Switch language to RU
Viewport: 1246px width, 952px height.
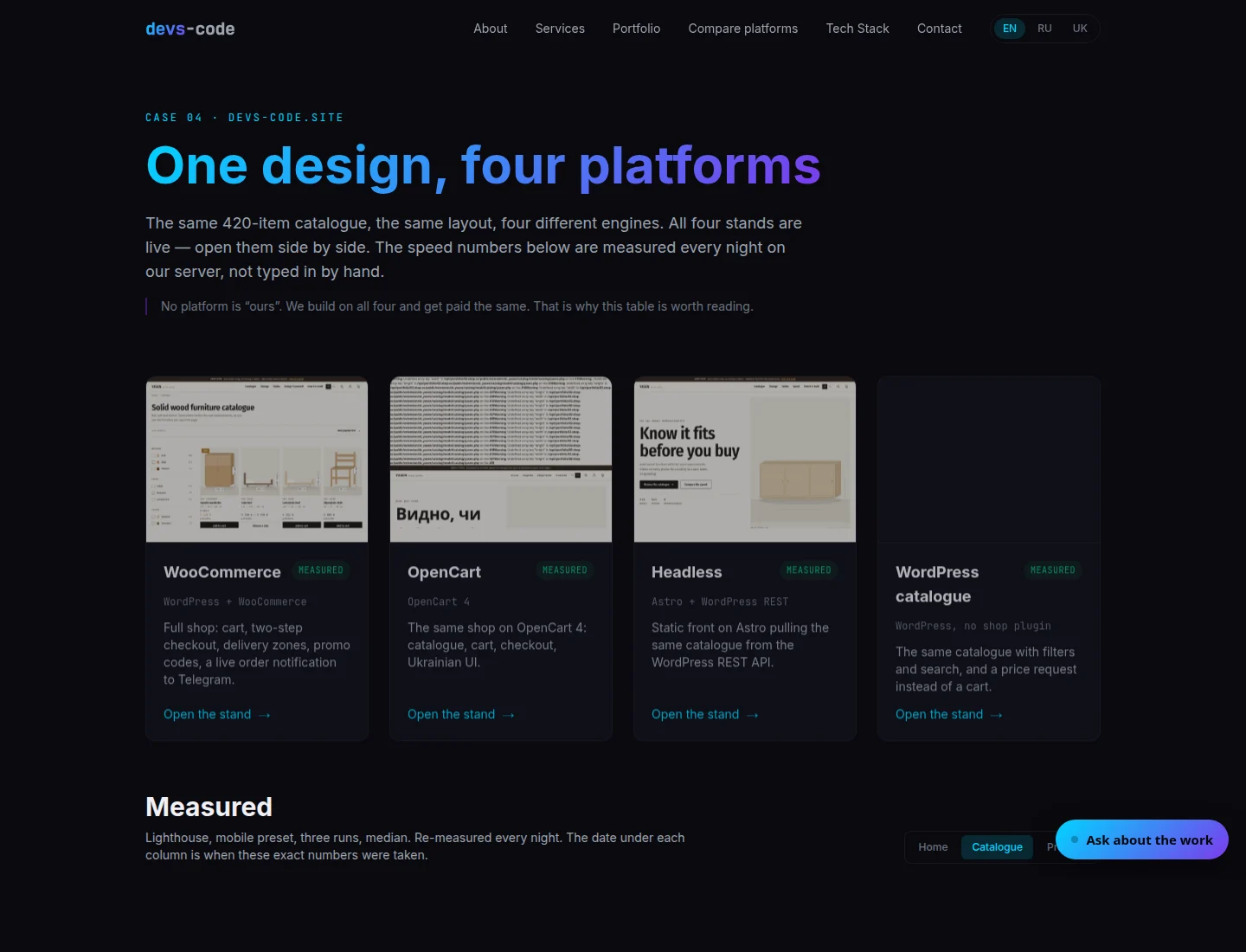point(1045,29)
